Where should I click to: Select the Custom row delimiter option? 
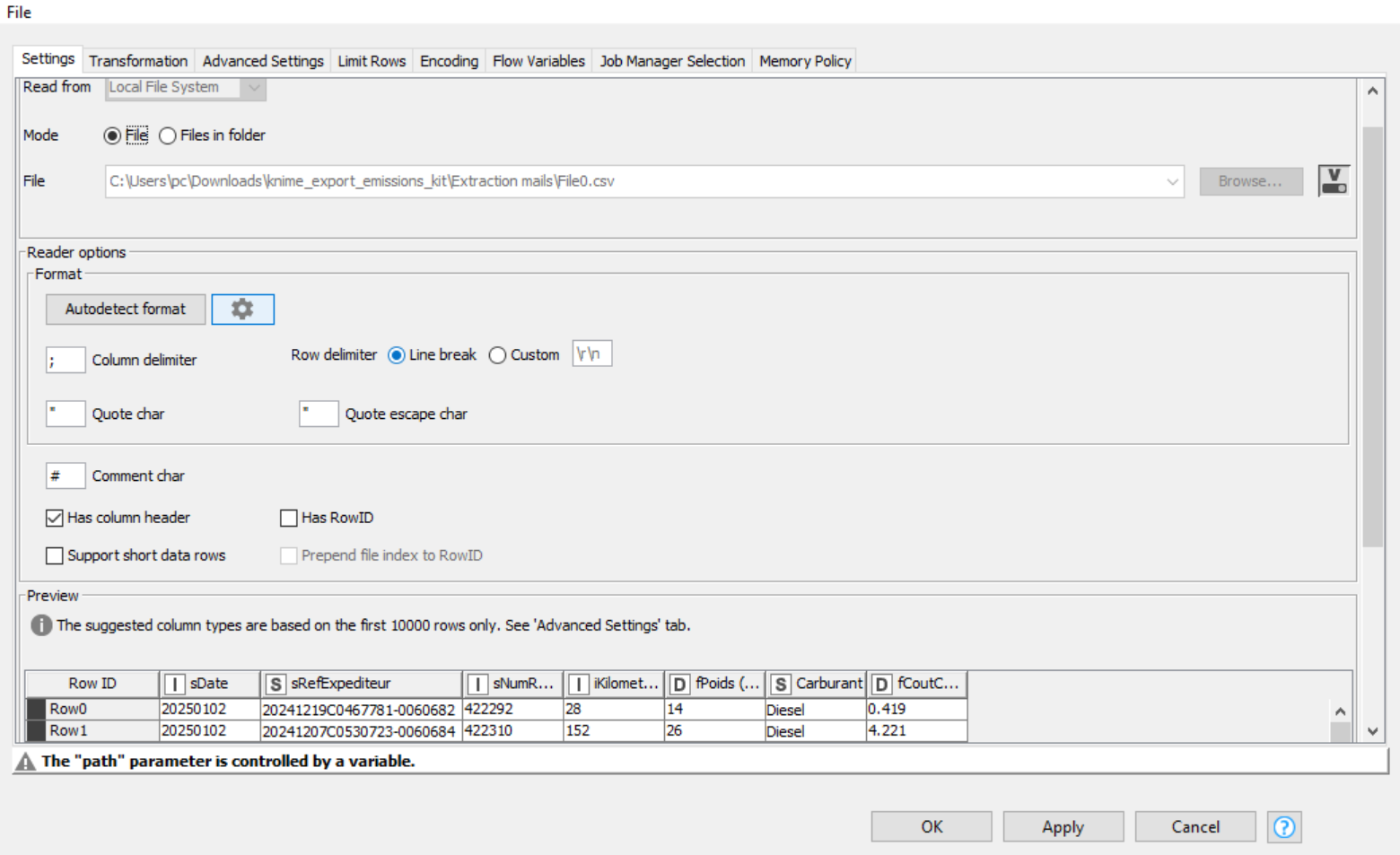pyautogui.click(x=497, y=354)
